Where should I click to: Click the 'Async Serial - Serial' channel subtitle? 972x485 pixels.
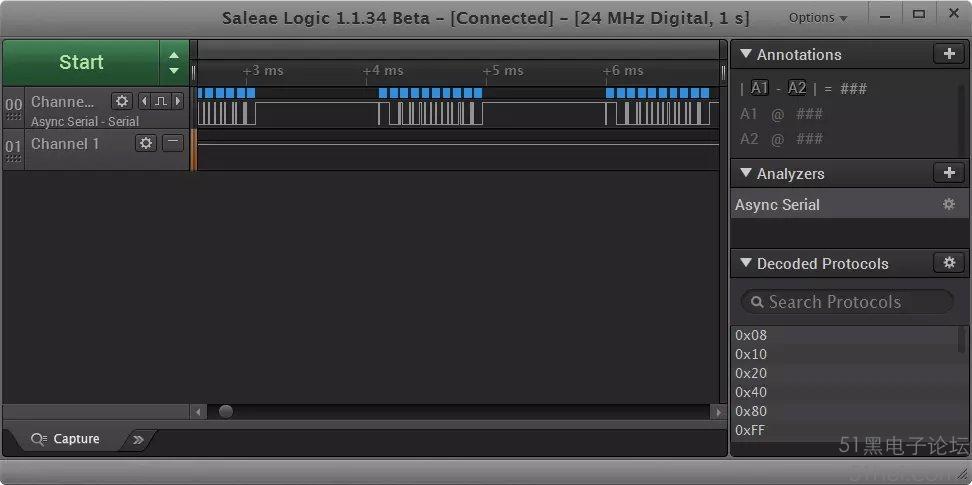coord(85,122)
